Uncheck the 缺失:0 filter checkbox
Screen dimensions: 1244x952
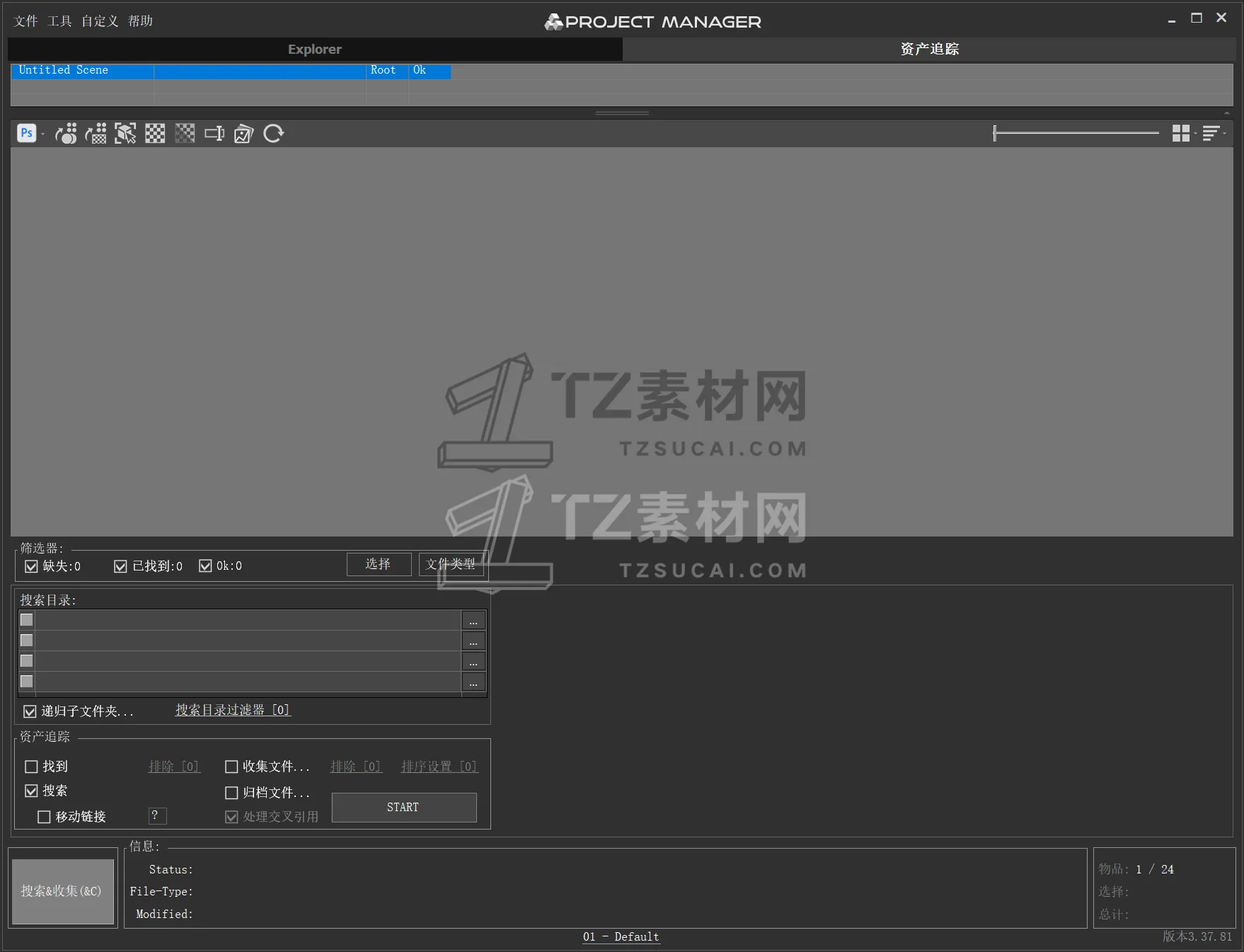pos(31,566)
